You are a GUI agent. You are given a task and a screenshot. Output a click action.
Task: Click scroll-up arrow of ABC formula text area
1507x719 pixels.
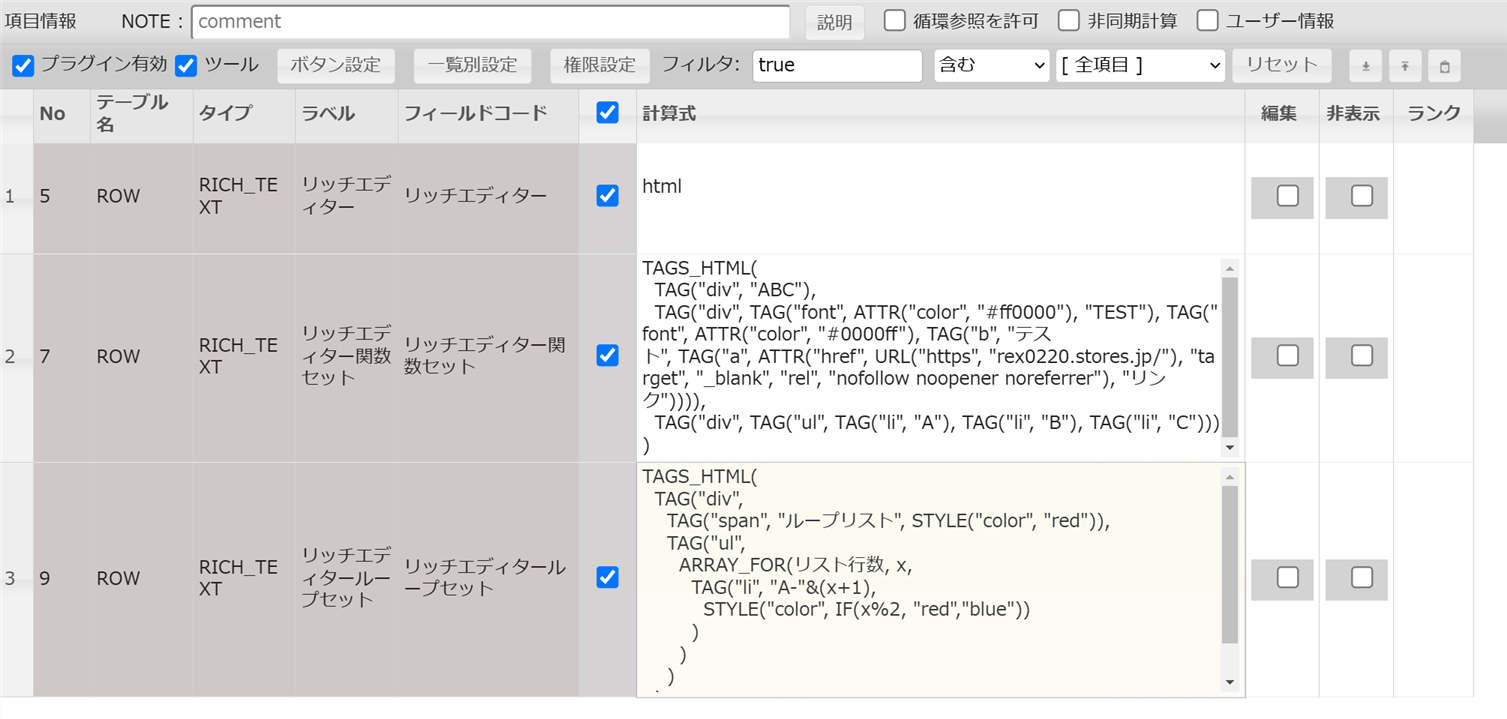tap(1230, 268)
